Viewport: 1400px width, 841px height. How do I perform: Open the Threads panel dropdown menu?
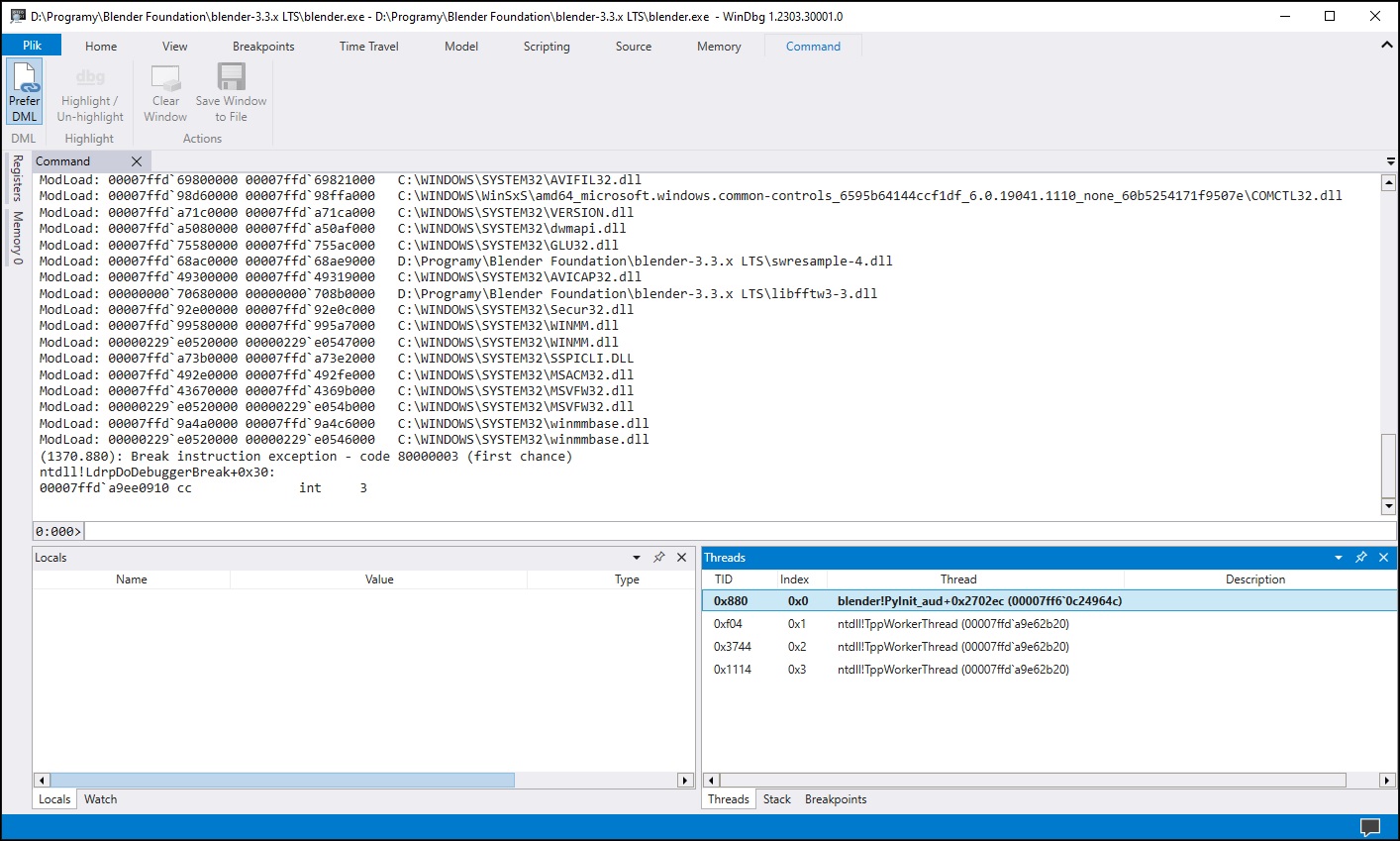point(1339,557)
